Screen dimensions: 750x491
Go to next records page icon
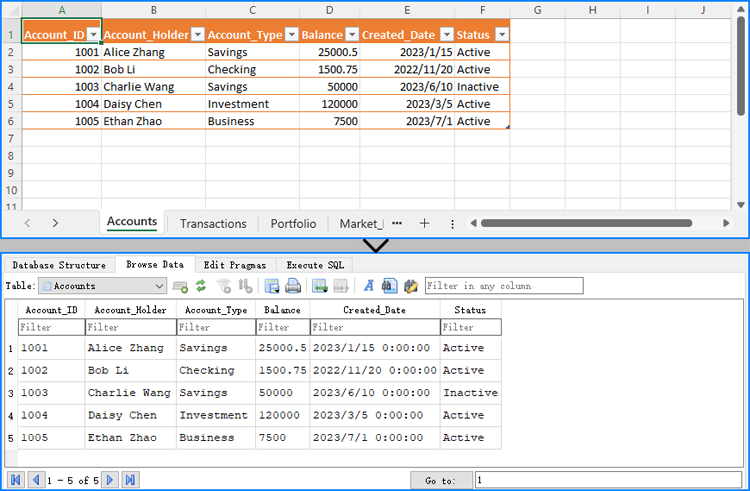coord(110,480)
